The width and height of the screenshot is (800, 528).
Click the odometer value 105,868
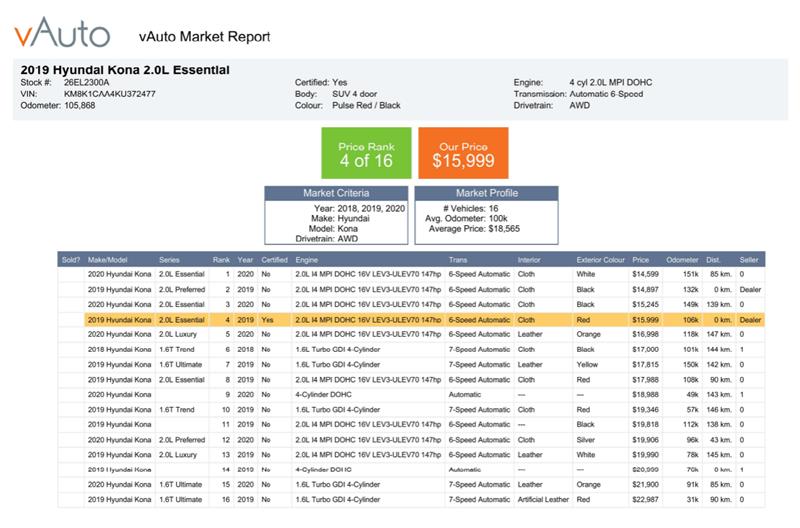80,106
